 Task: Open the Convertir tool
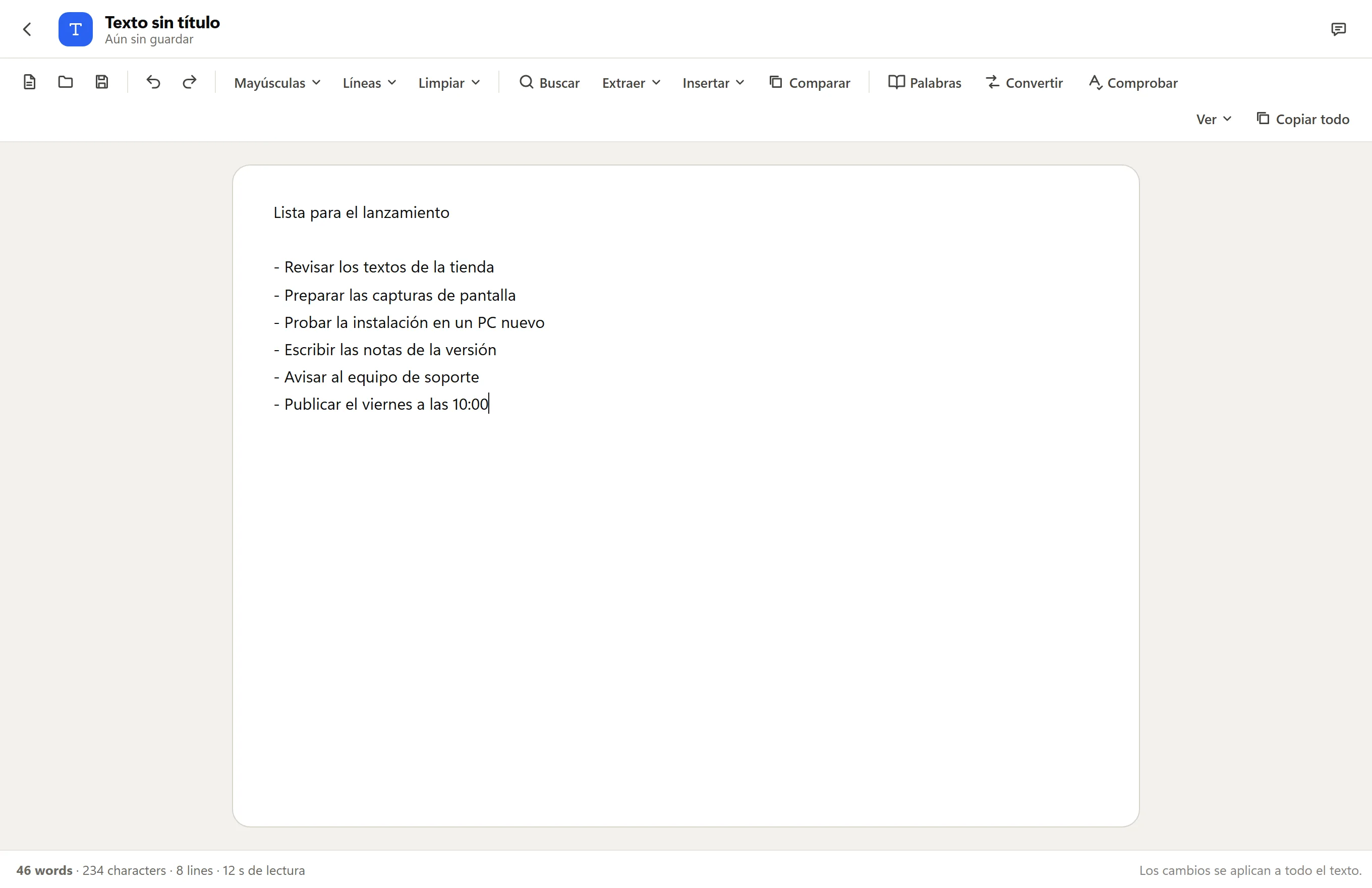(x=1024, y=82)
